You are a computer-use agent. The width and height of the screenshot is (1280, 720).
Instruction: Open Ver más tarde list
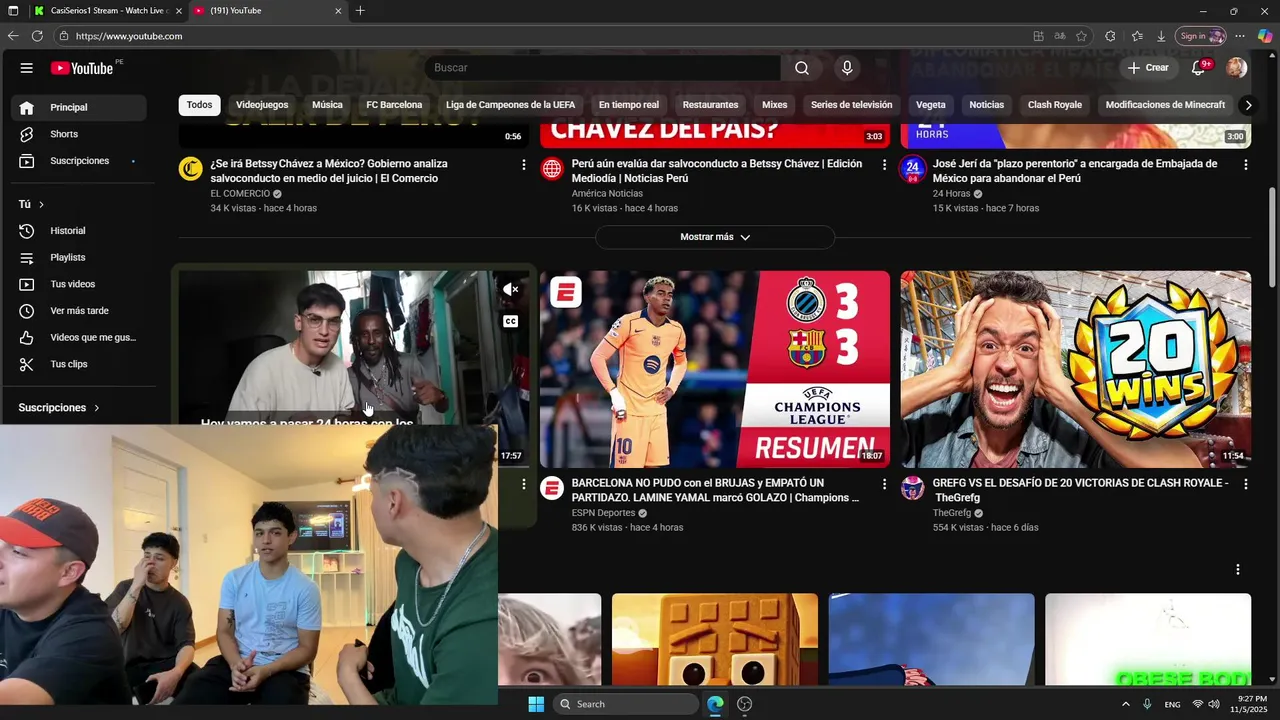point(78,311)
